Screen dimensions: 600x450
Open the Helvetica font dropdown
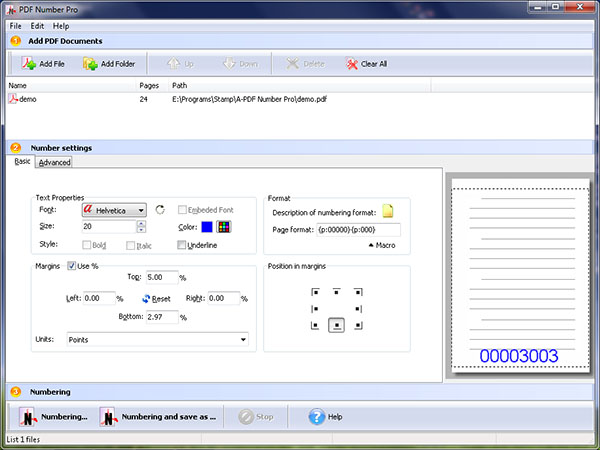[x=114, y=210]
